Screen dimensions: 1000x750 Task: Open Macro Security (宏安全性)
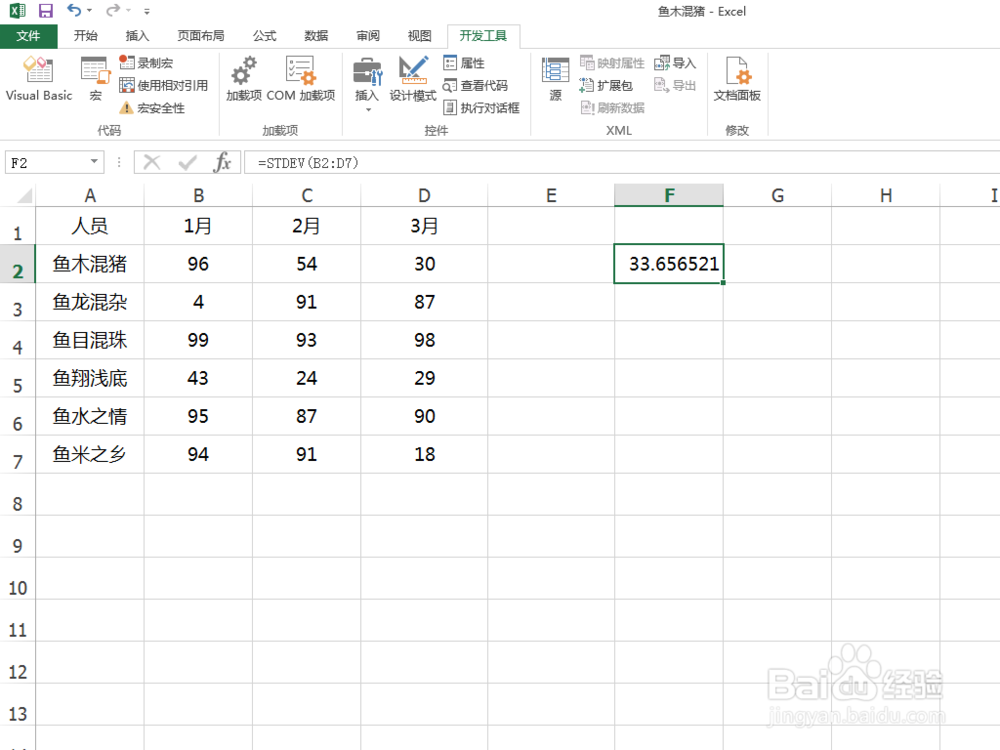[152, 108]
